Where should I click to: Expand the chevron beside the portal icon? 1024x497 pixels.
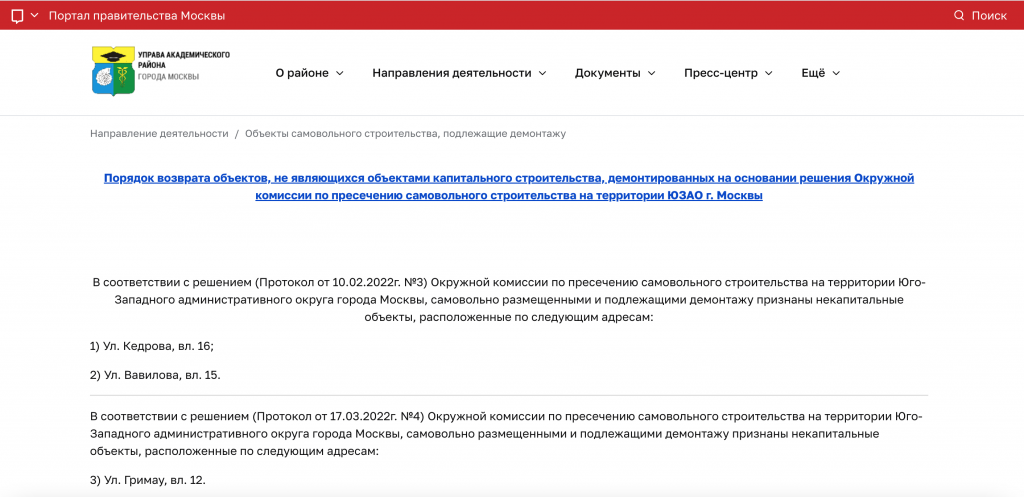[x=35, y=16]
